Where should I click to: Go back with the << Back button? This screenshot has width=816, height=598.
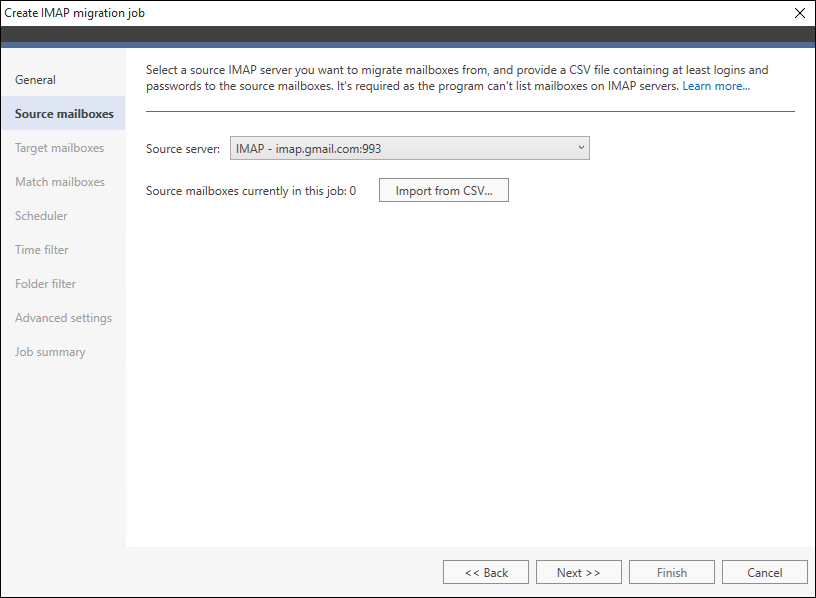pyautogui.click(x=486, y=572)
